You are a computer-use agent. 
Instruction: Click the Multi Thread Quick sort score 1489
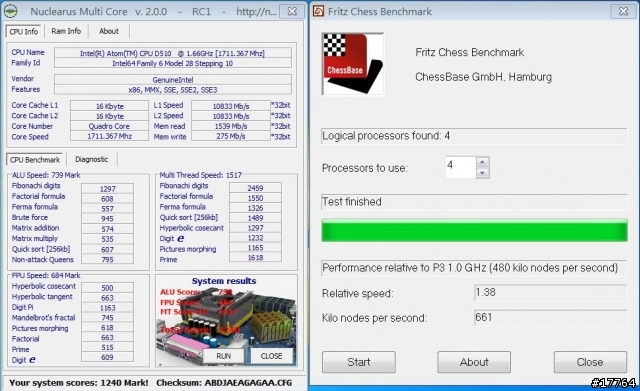[255, 218]
